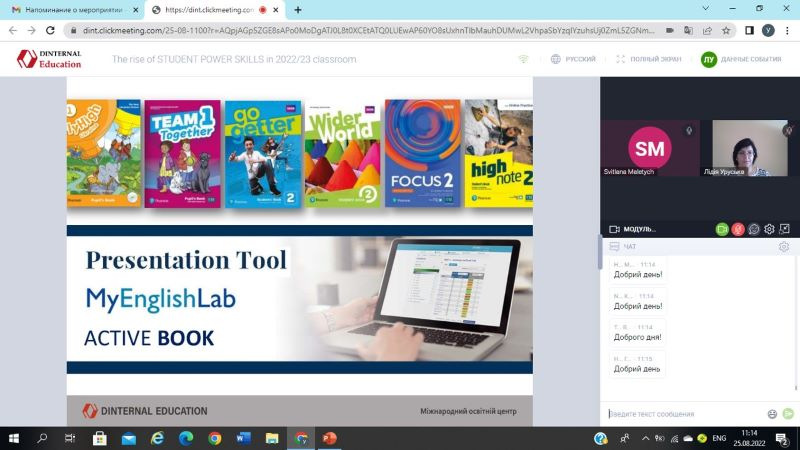Image resolution: width=800 pixels, height=450 pixels.
Task: Close the clickmeeting browser tab
Action: pos(276,10)
